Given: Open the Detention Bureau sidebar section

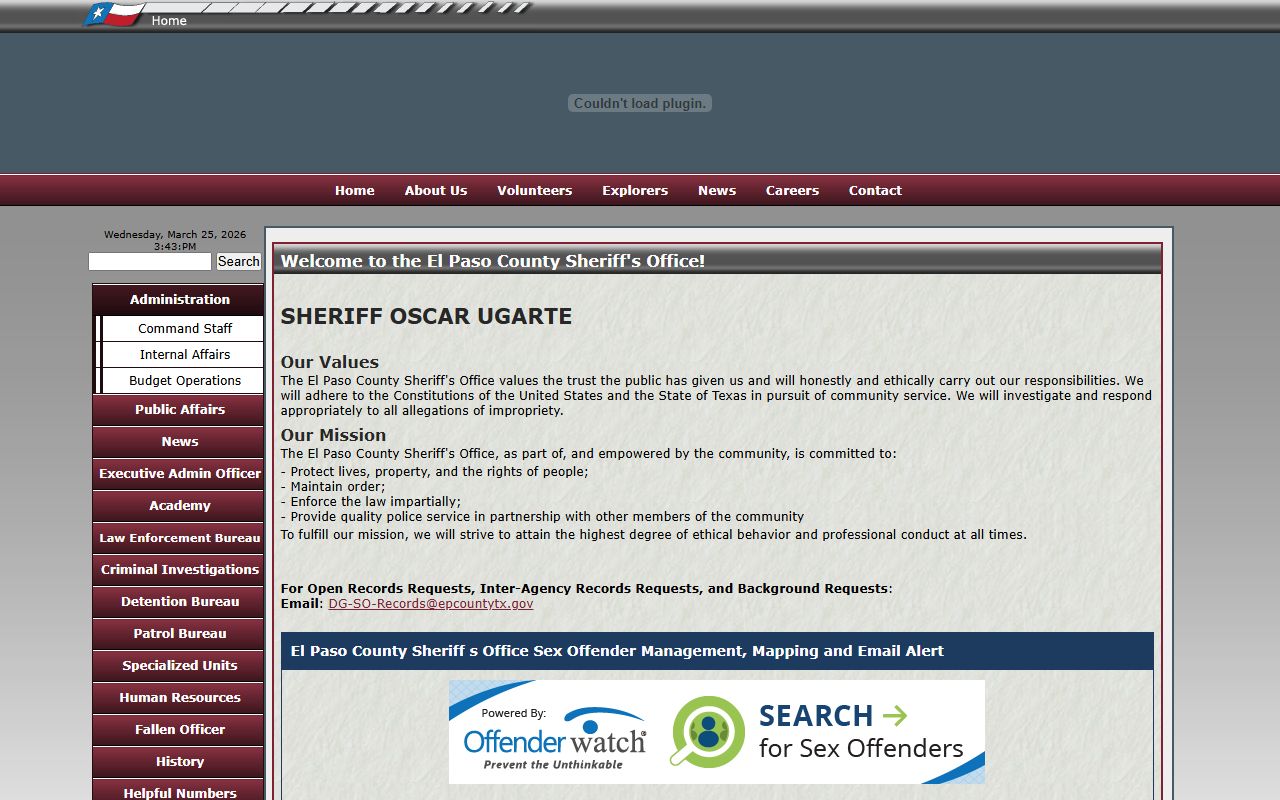Looking at the screenshot, I should click(x=179, y=602).
